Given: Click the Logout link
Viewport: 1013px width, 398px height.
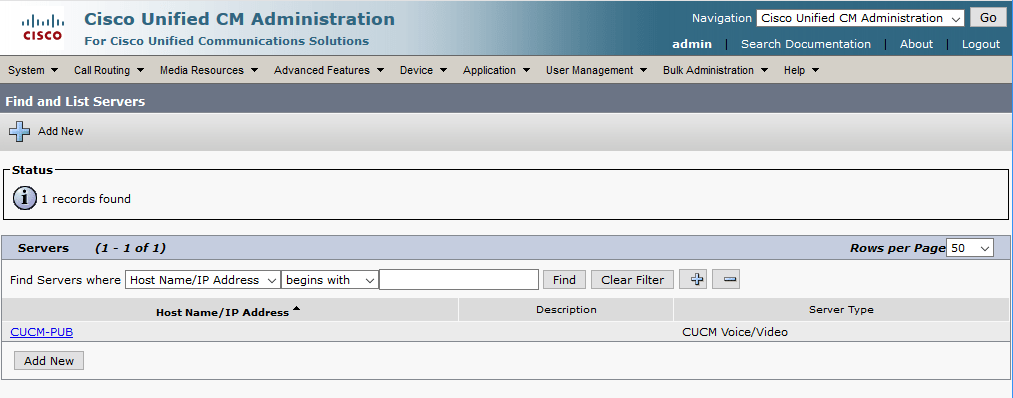Looking at the screenshot, I should point(981,44).
